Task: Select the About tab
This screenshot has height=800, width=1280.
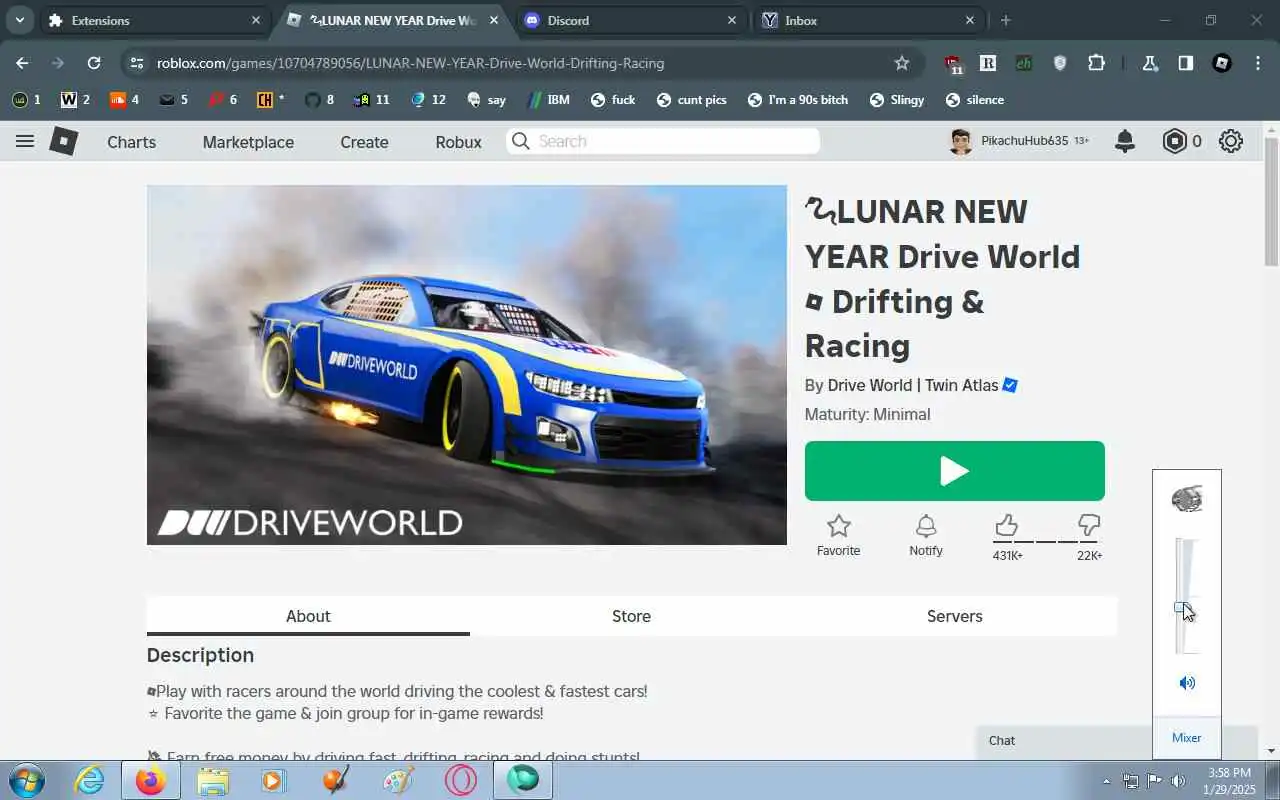Action: tap(308, 616)
